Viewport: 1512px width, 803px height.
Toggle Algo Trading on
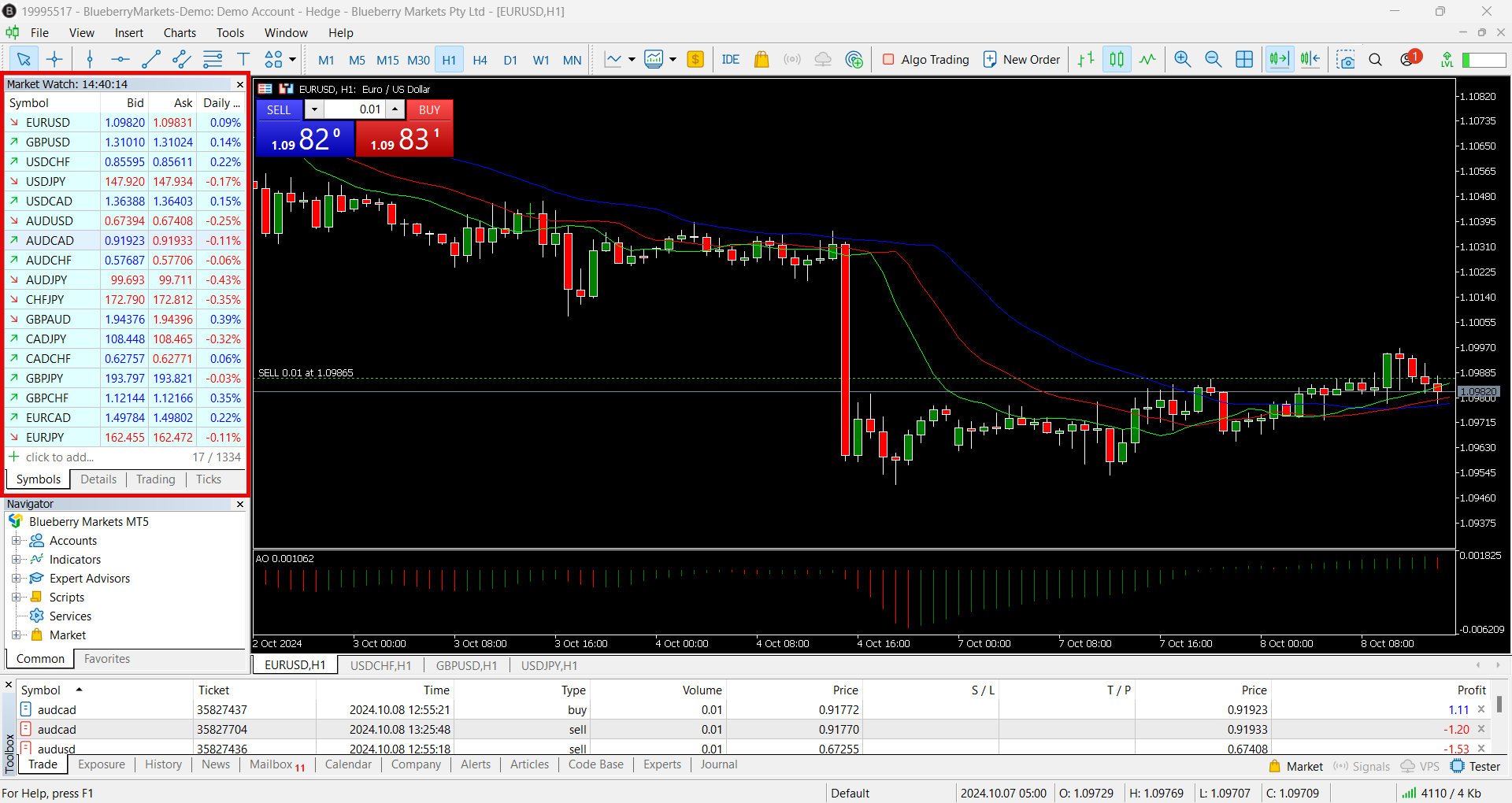tap(926, 59)
